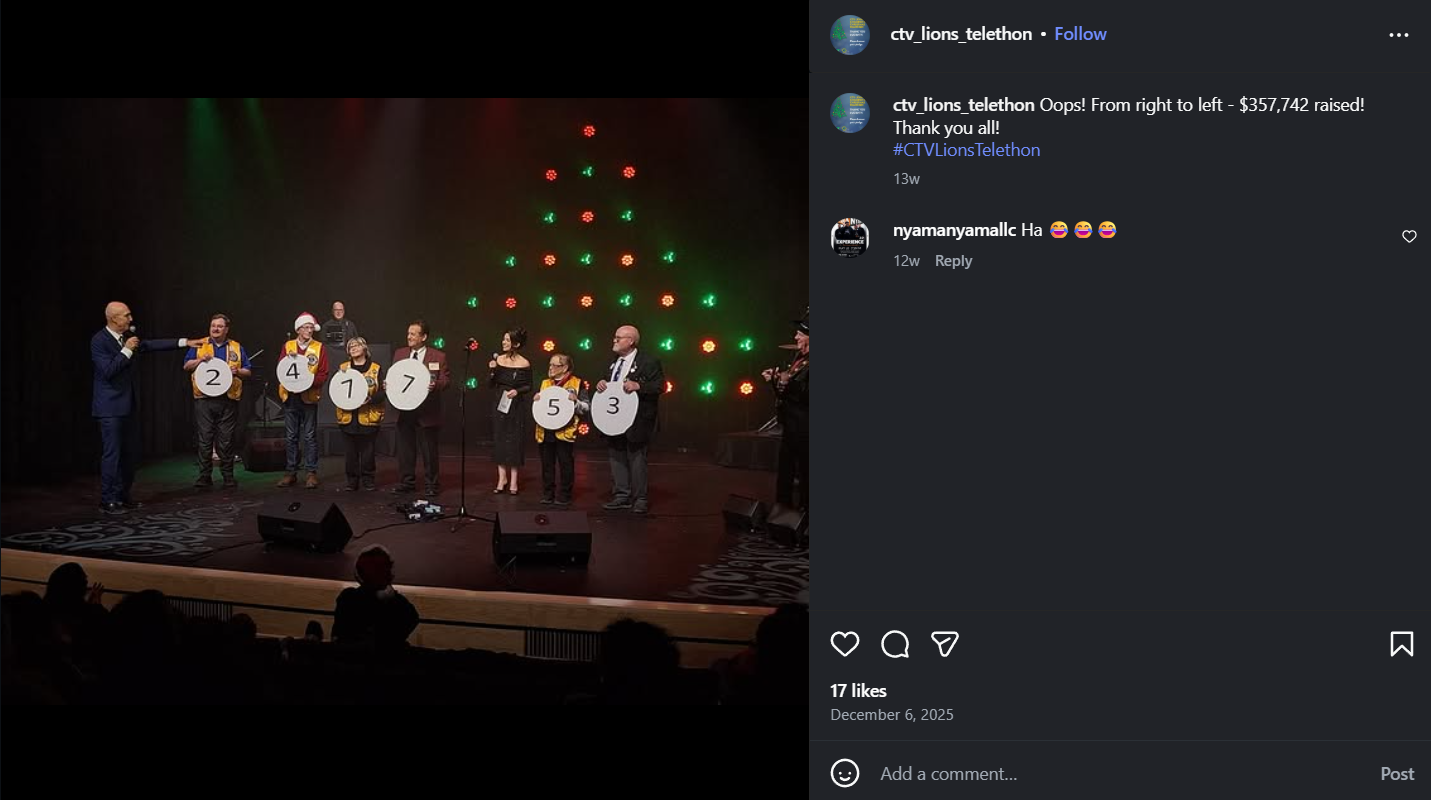The image size is (1431, 800).
Task: Open nyamanyamallc's profile picture
Action: [849, 237]
